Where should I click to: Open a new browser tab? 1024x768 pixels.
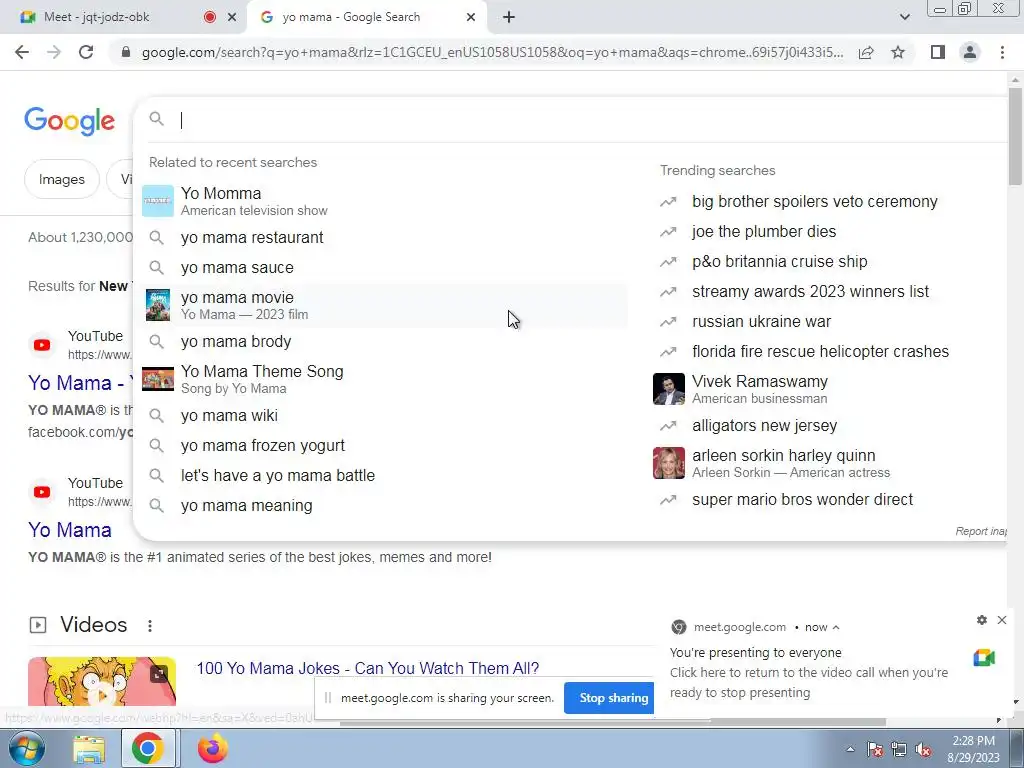click(x=509, y=17)
